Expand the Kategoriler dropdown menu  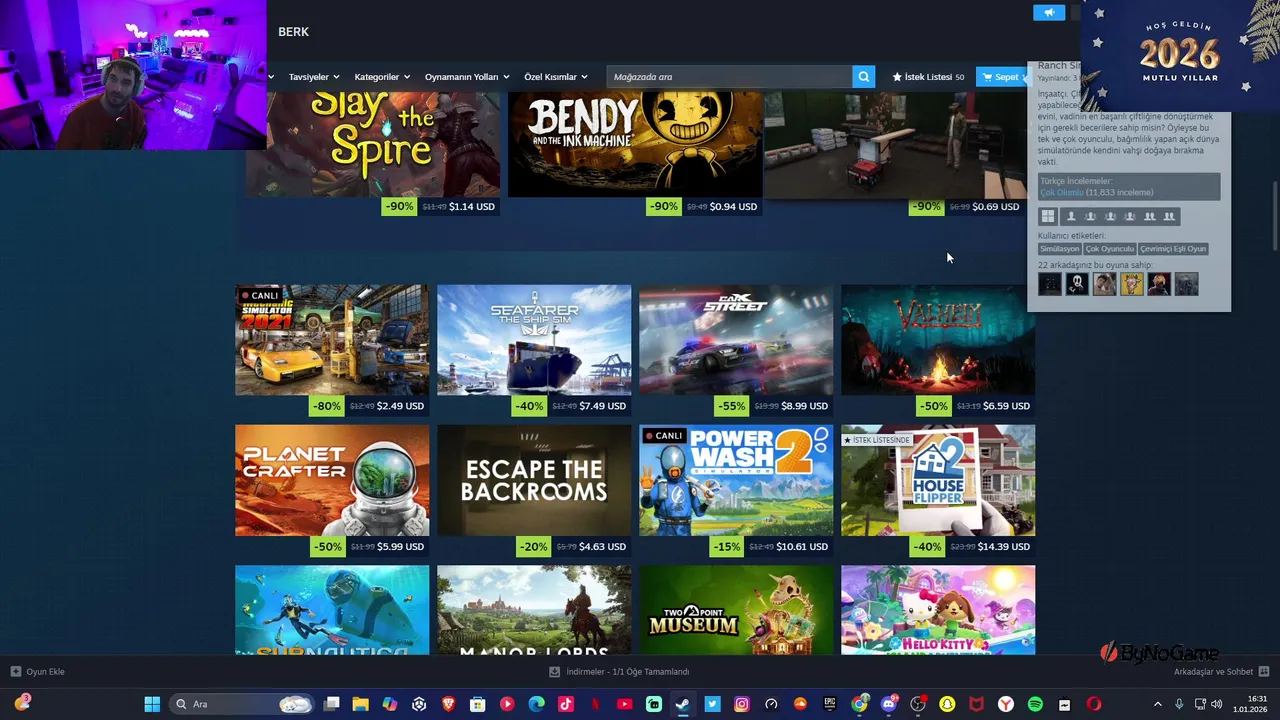[382, 76]
